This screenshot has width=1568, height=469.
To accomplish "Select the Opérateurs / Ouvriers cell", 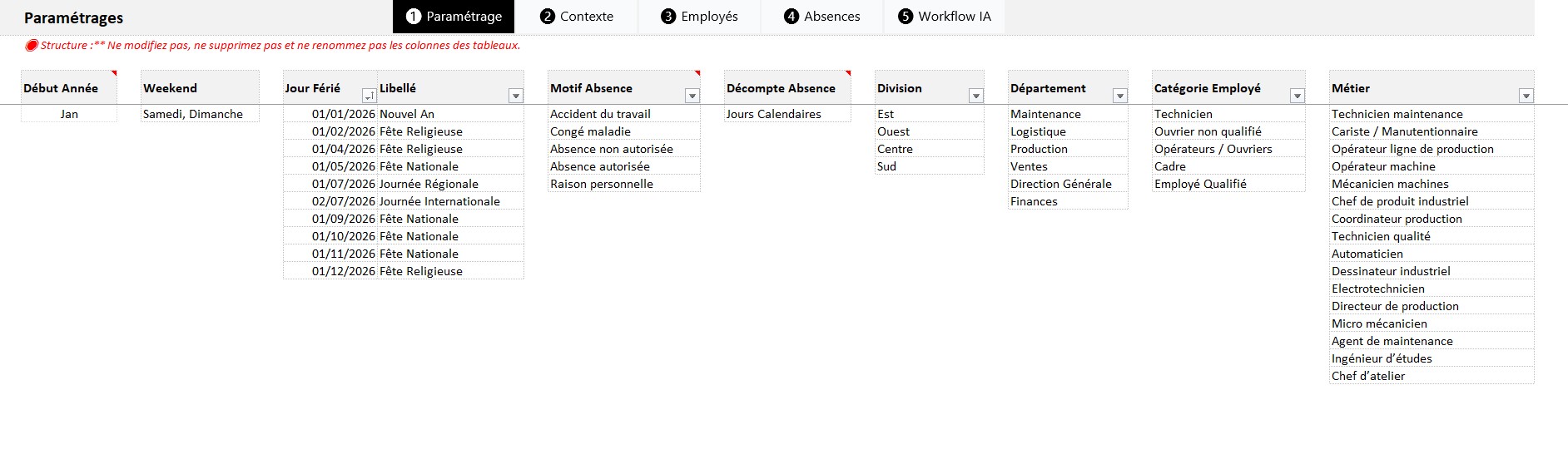I will [1228, 149].
